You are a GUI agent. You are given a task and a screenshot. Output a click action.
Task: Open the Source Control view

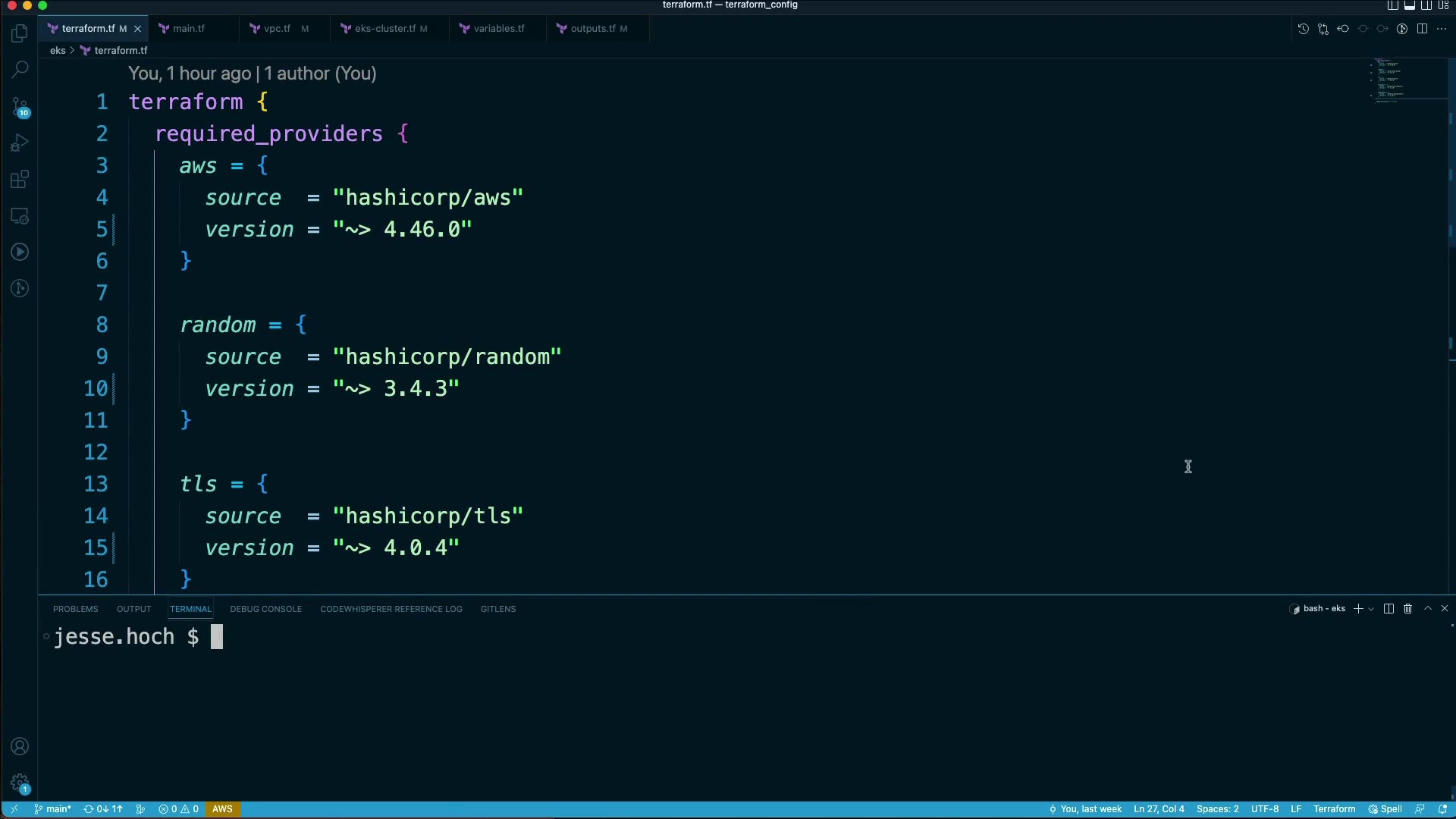point(20,107)
